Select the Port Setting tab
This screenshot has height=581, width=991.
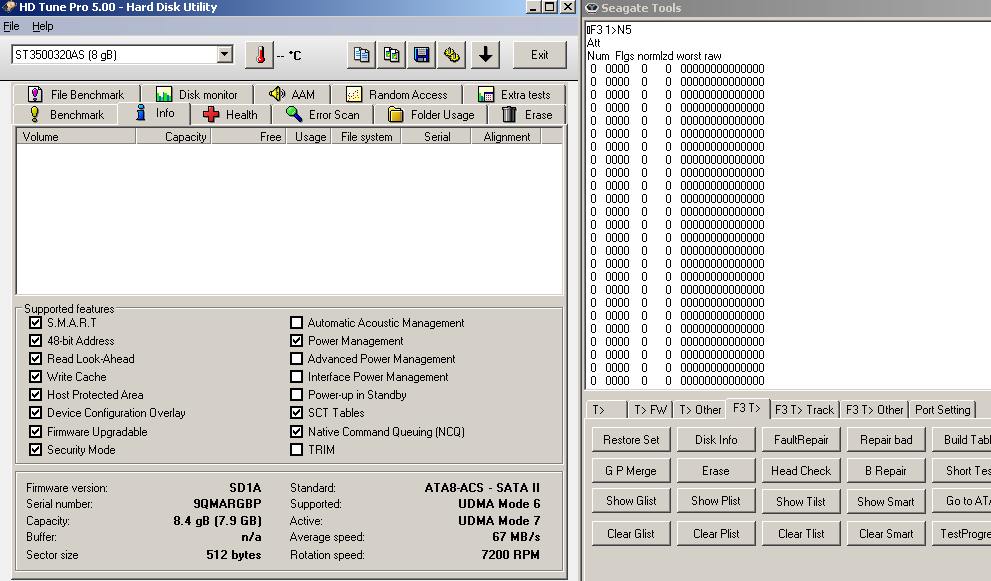tap(942, 410)
